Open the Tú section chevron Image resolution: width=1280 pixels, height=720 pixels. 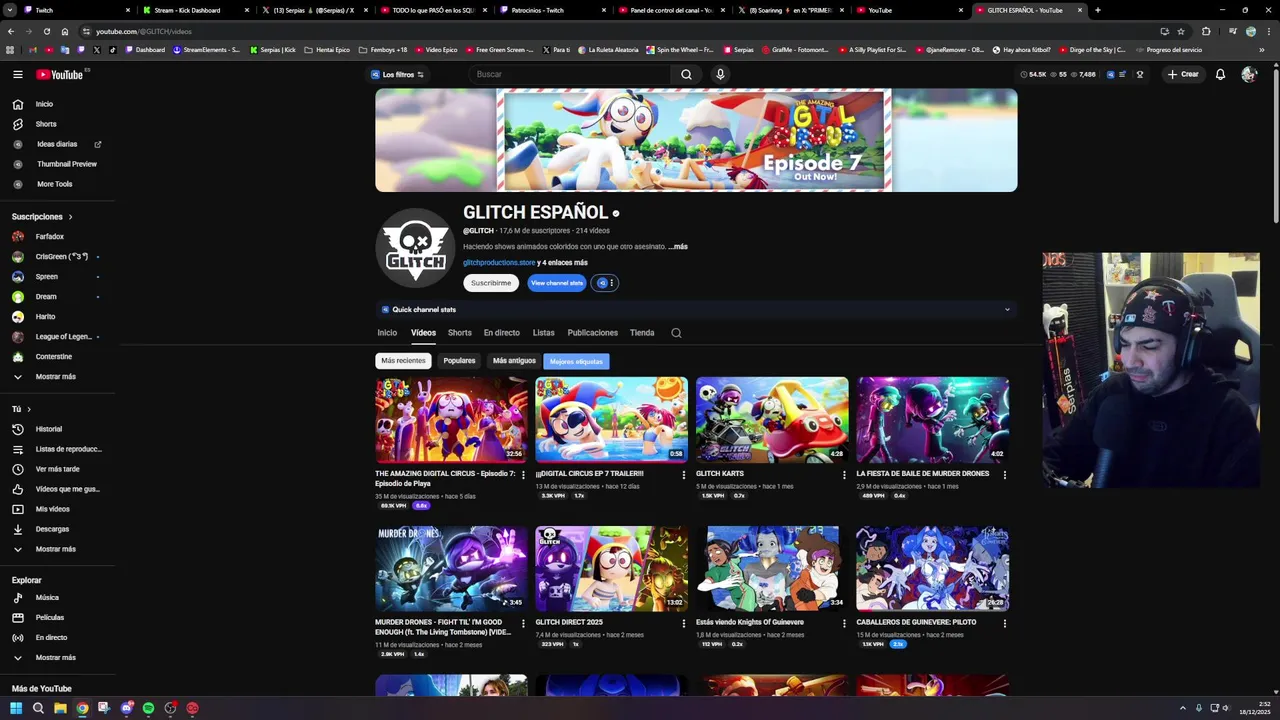[x=28, y=409]
